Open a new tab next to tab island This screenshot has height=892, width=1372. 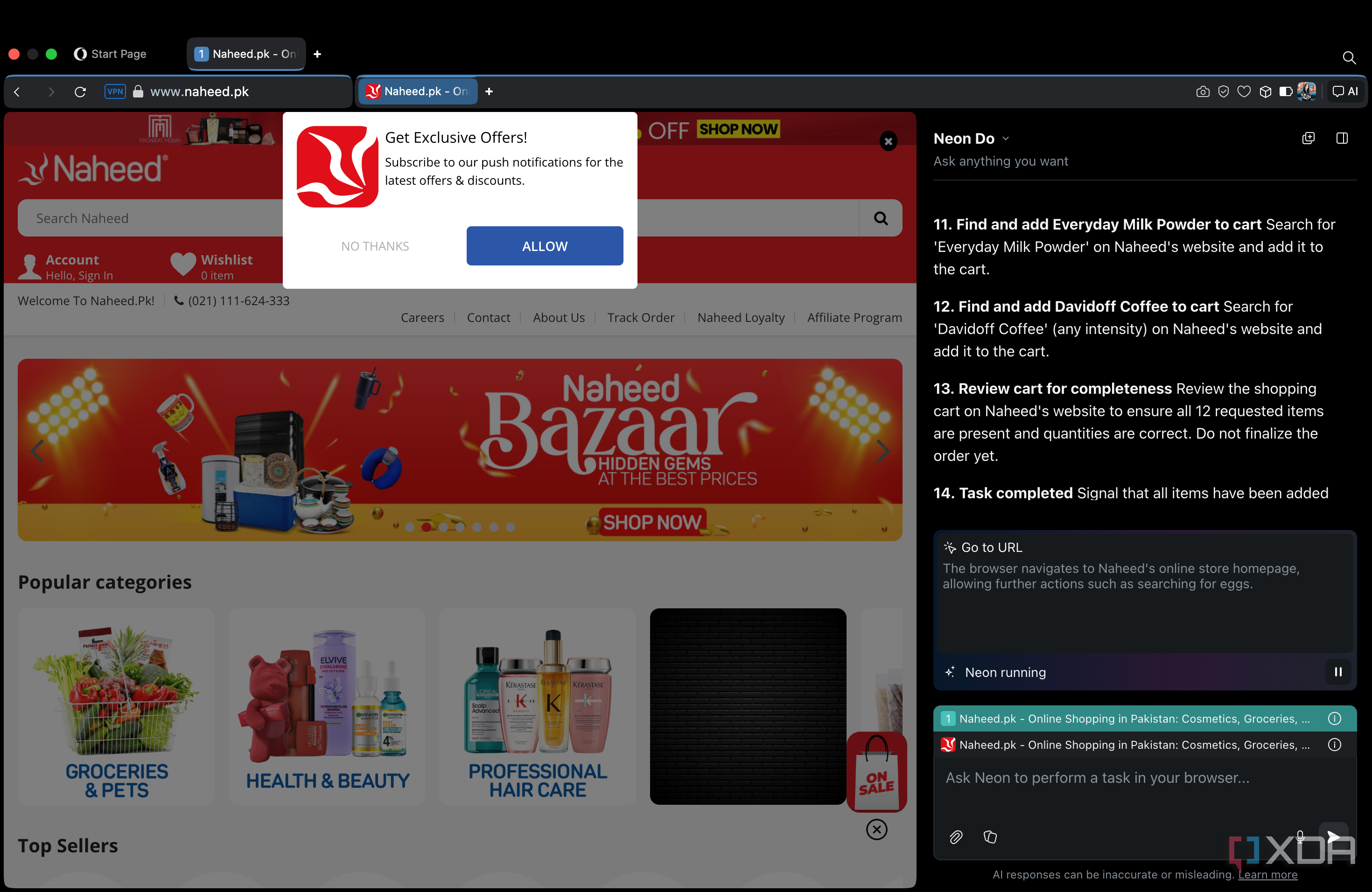317,54
